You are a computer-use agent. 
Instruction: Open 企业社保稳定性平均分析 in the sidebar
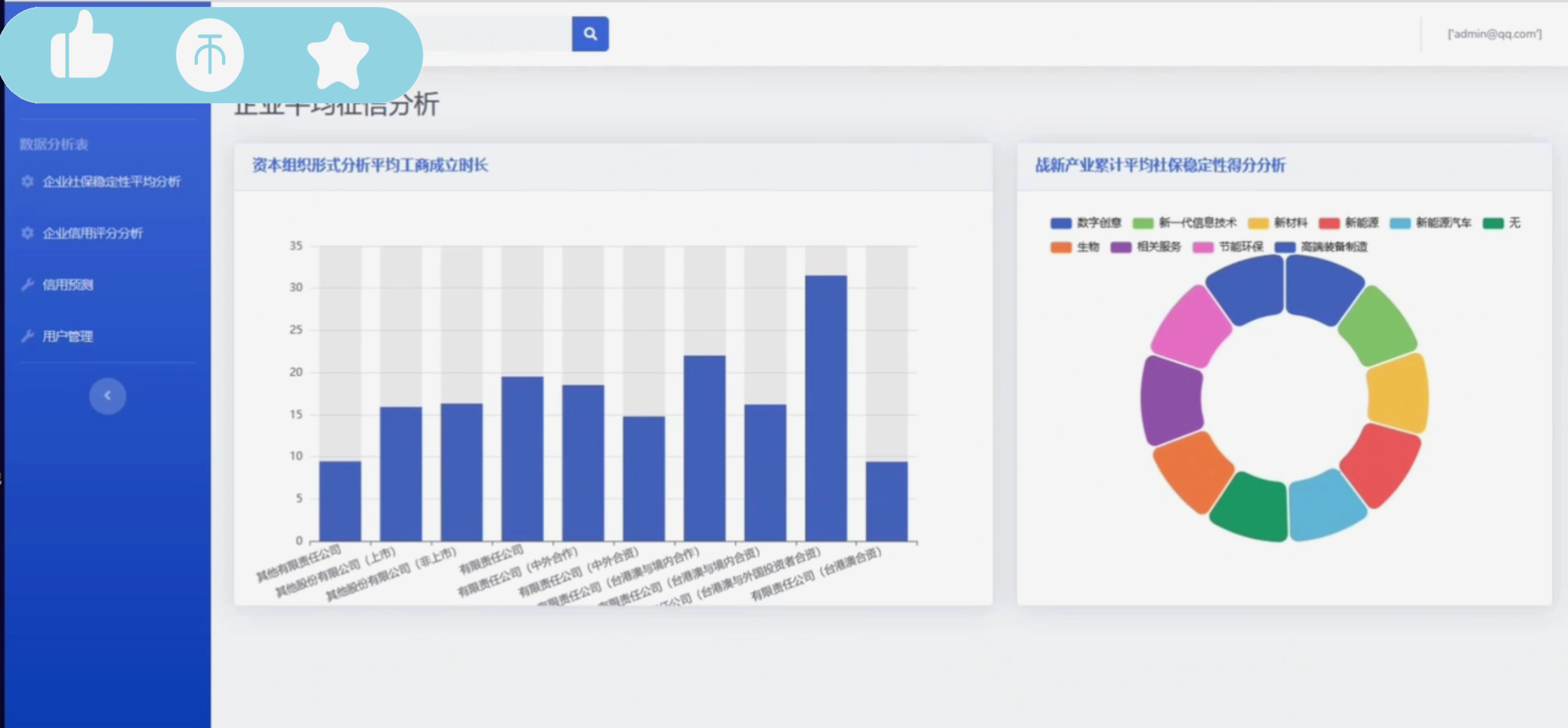tap(111, 181)
